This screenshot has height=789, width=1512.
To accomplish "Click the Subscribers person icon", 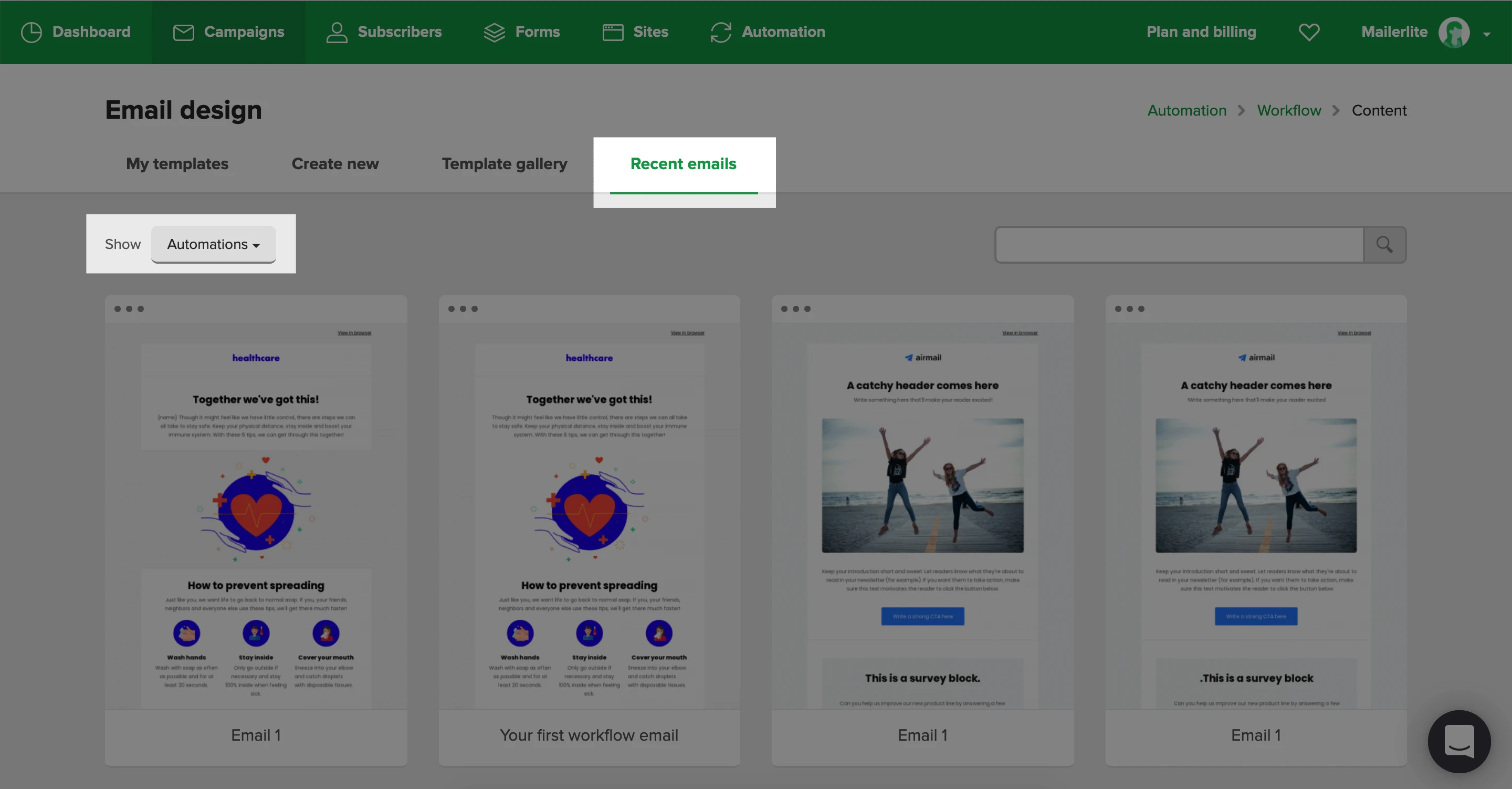I will pyautogui.click(x=337, y=33).
